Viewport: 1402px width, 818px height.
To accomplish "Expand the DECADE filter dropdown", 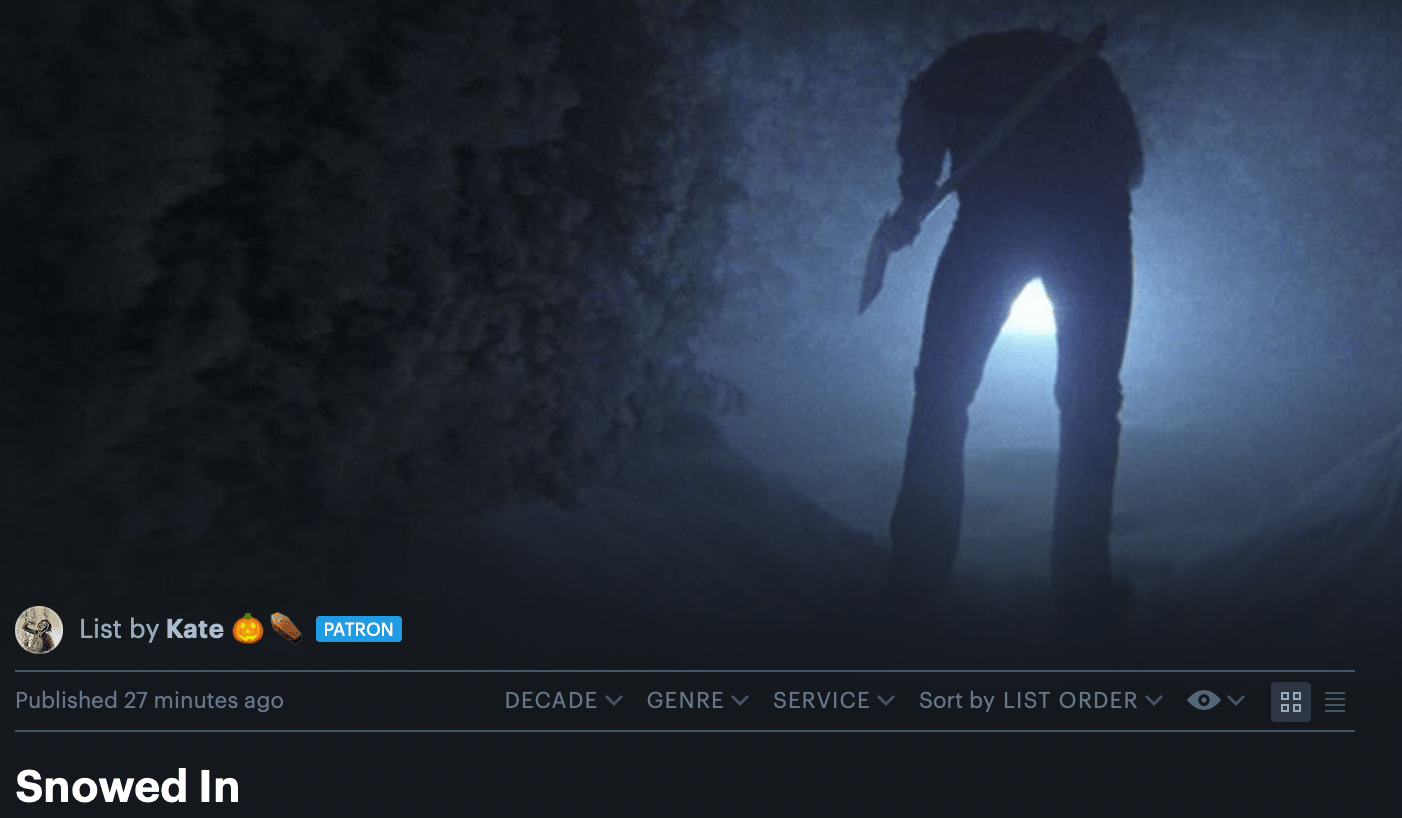I will [564, 701].
